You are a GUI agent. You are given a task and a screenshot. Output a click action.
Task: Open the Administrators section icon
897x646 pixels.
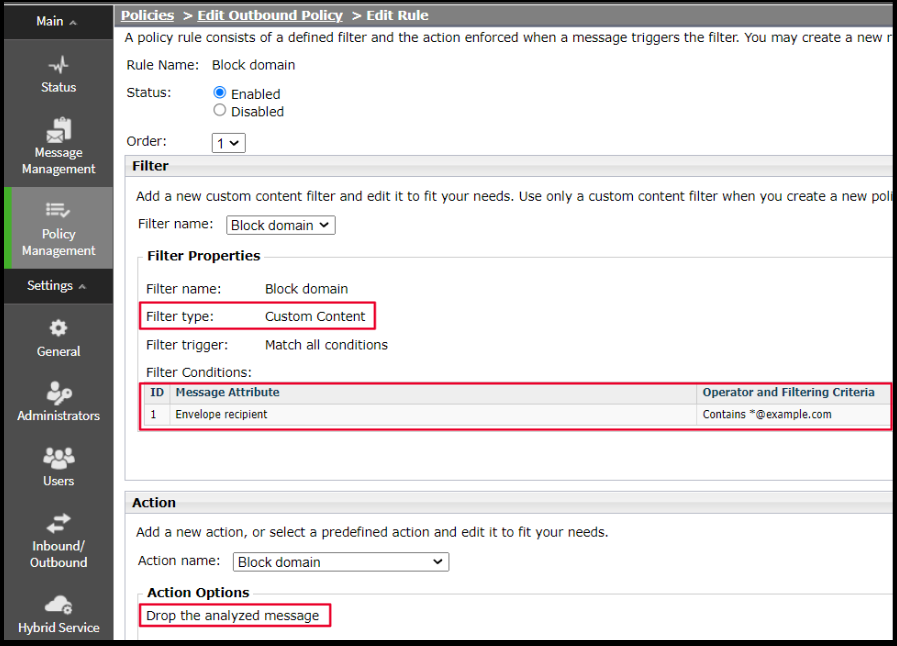pyautogui.click(x=58, y=394)
